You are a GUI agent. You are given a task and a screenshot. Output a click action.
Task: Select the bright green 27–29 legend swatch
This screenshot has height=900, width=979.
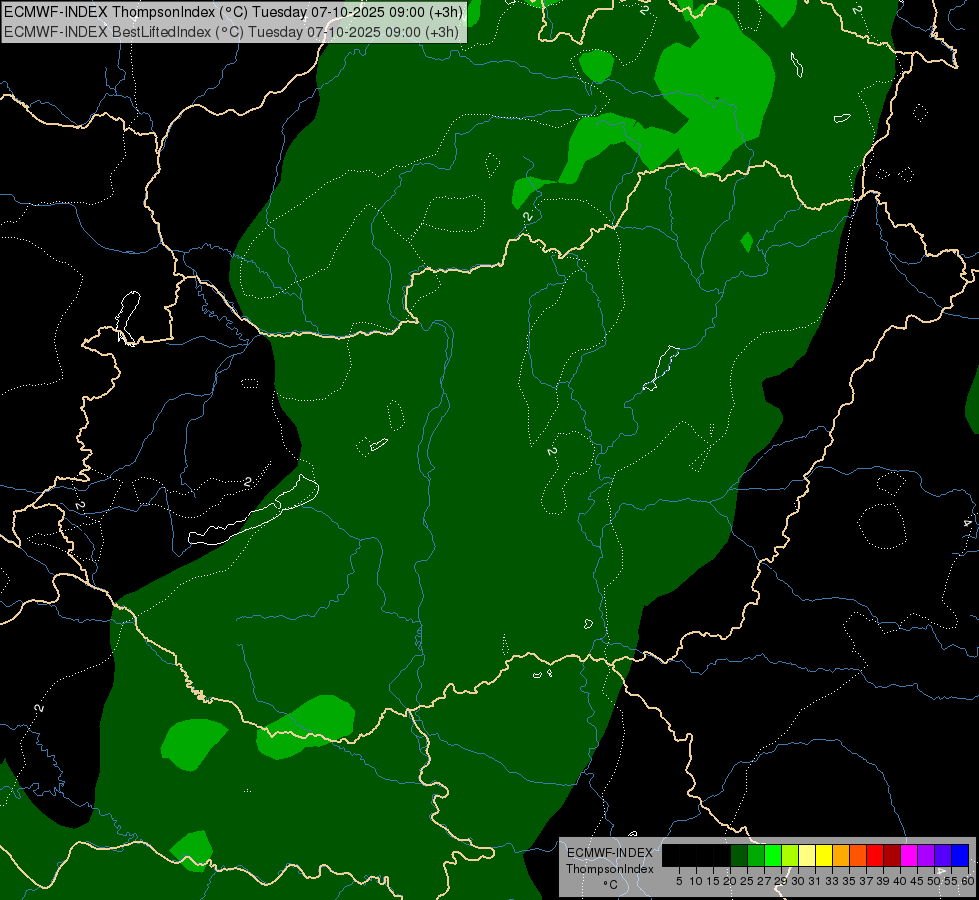point(773,855)
